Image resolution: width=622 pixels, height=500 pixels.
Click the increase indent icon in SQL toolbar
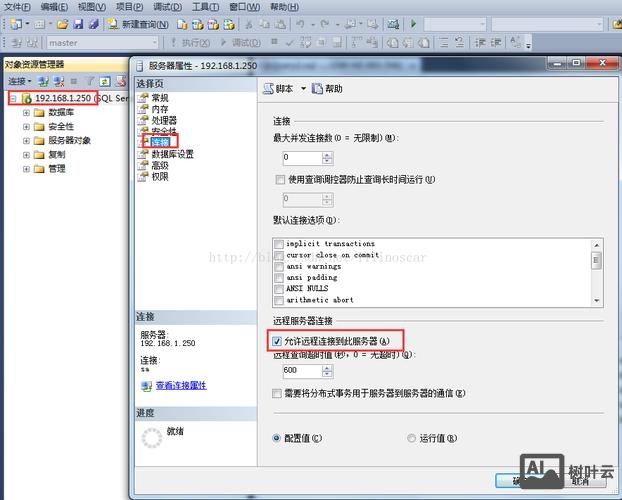coord(495,42)
